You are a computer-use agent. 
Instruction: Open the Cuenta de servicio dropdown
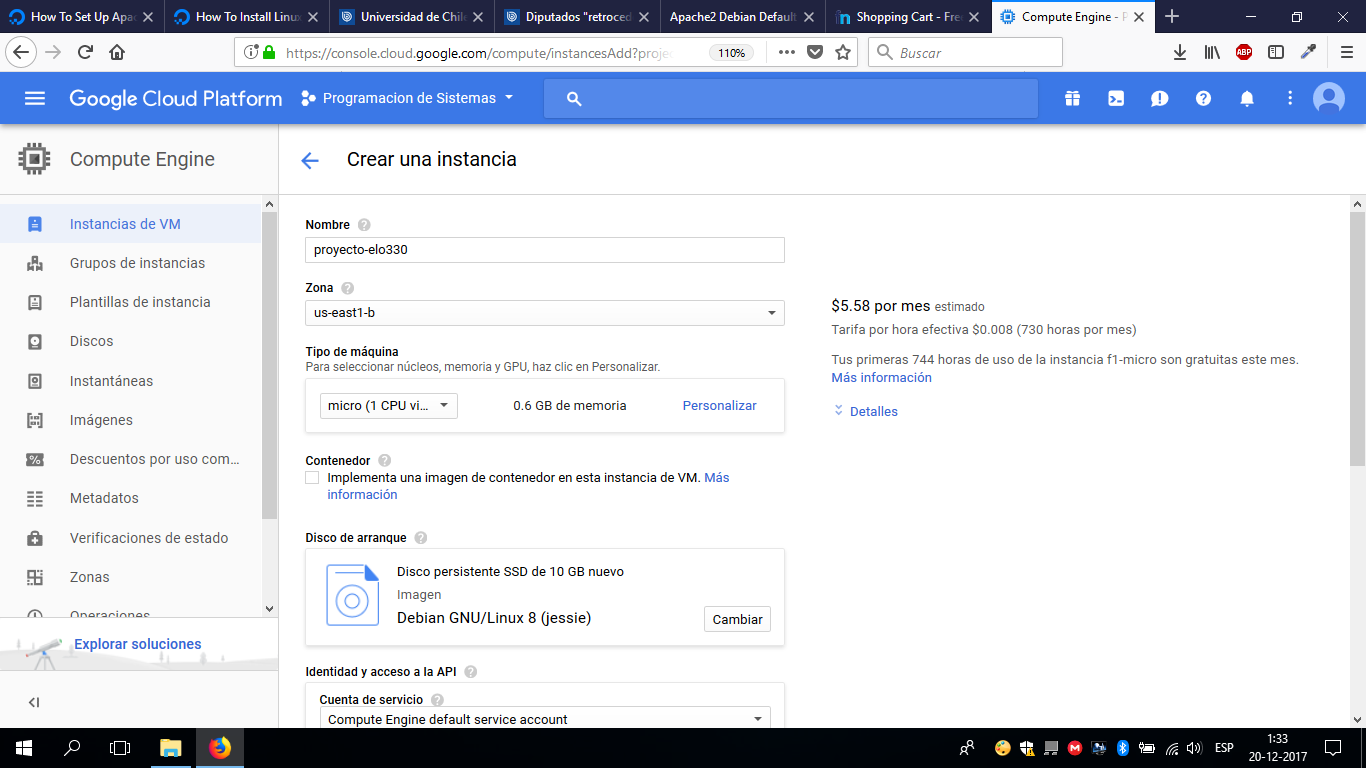545,719
